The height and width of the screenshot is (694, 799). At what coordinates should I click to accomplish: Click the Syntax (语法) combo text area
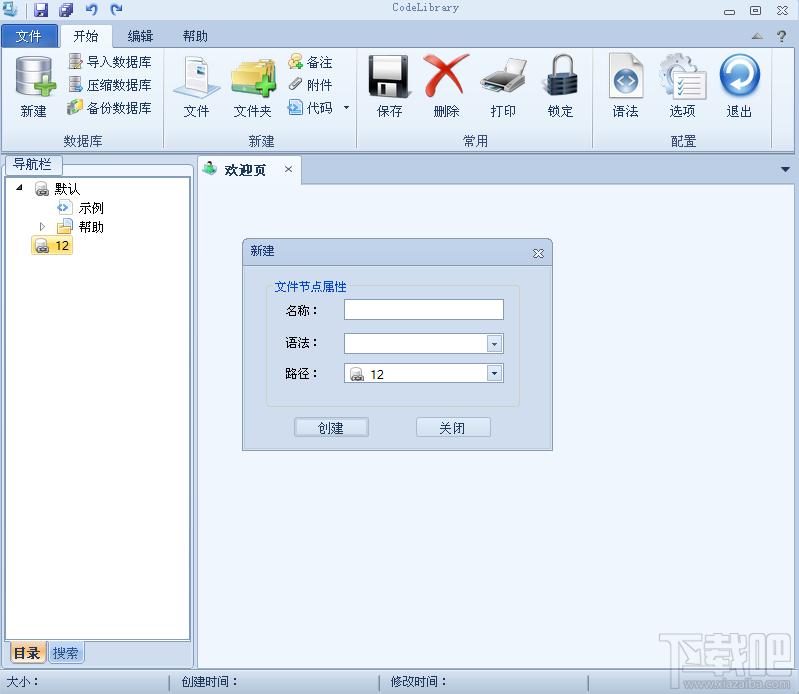point(415,344)
